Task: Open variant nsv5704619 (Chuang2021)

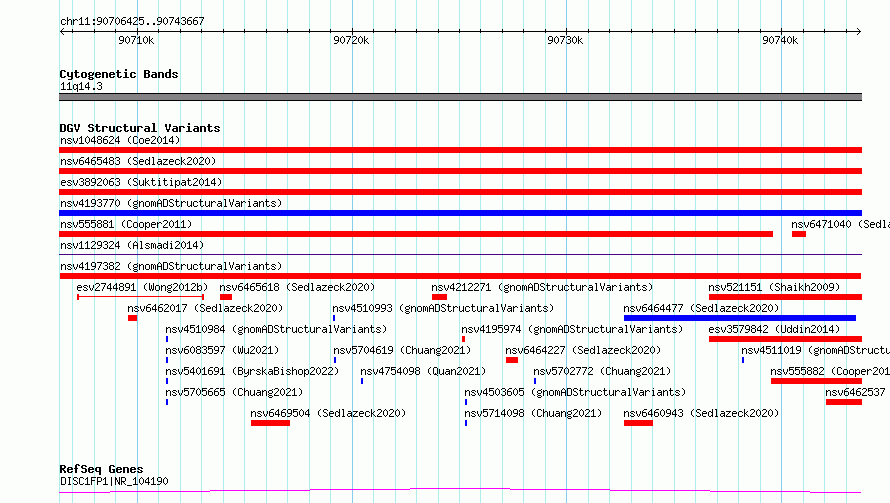Action: 402,350
